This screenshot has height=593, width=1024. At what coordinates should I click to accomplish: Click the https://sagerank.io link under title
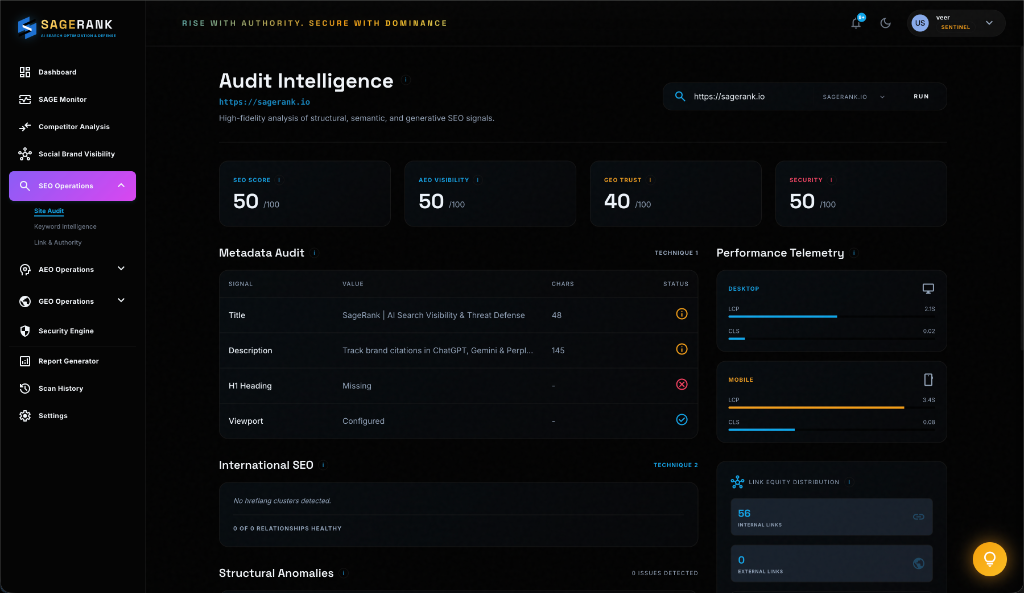(264, 102)
